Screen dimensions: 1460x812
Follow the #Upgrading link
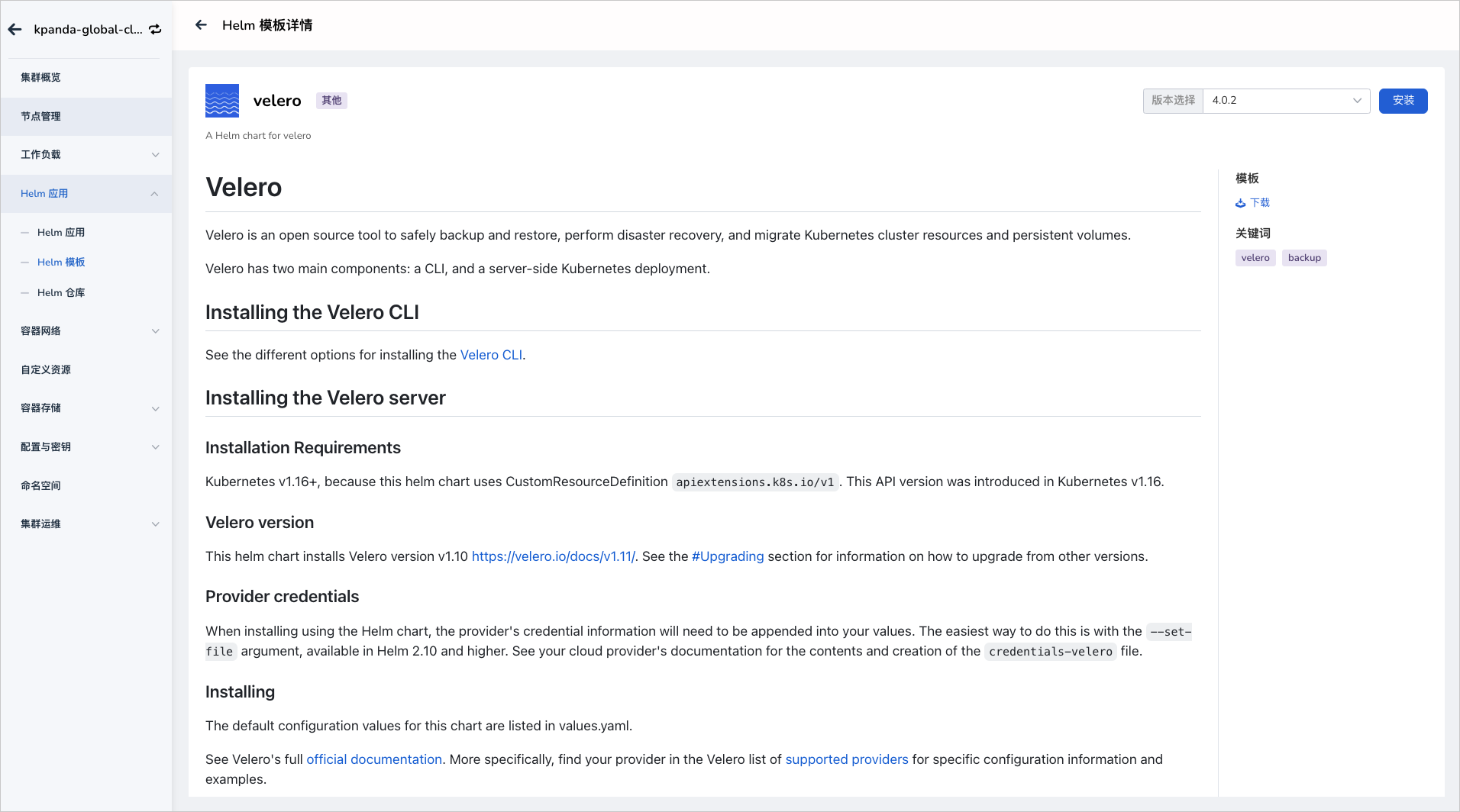728,556
